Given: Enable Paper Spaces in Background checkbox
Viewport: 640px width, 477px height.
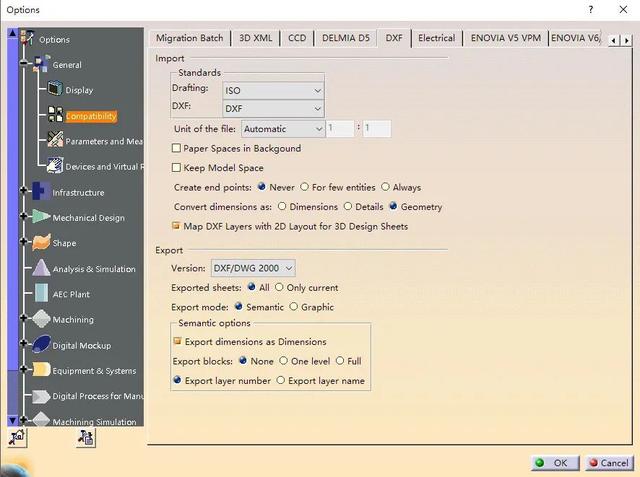Looking at the screenshot, I should point(177,148).
